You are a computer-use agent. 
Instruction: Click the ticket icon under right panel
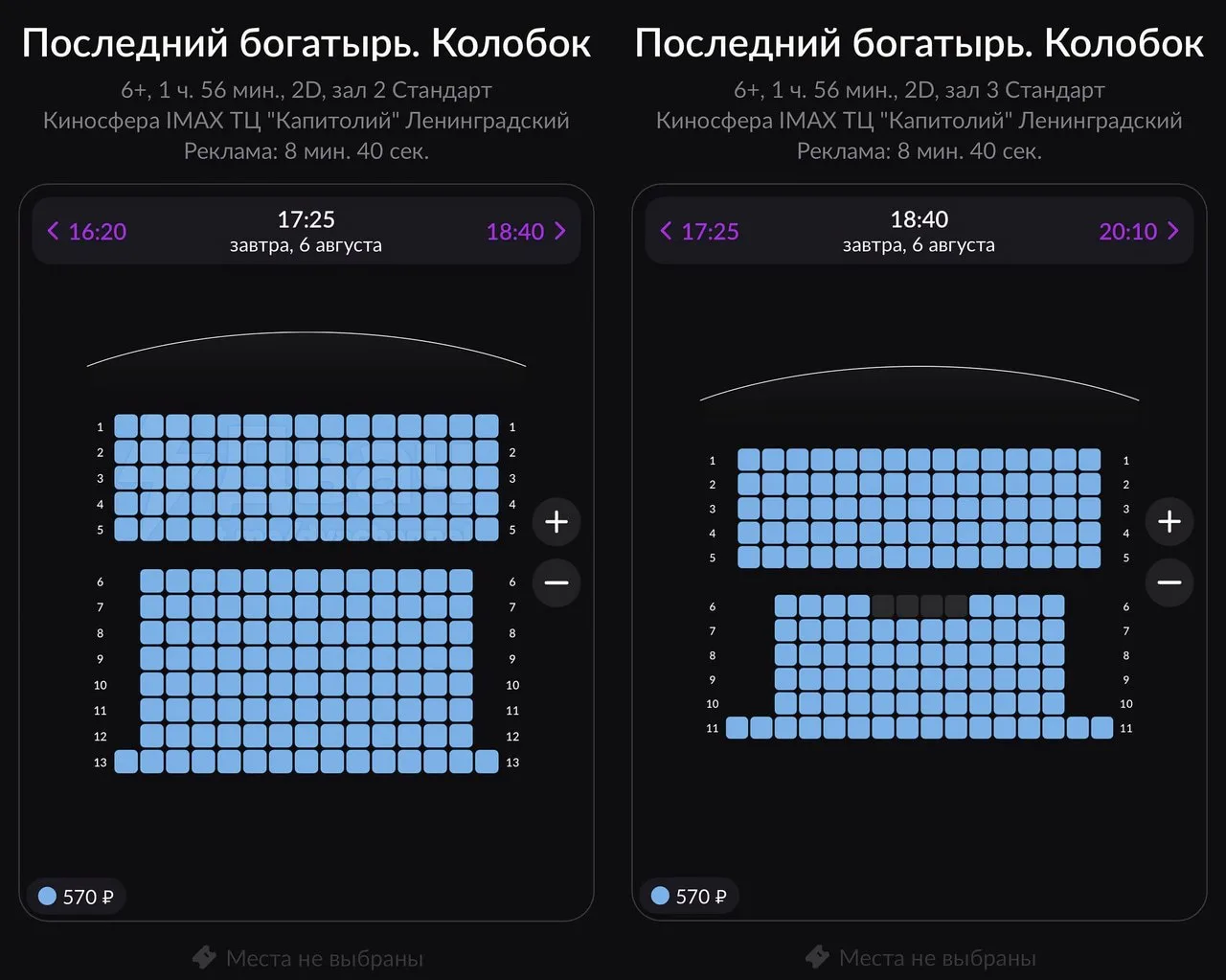tap(817, 958)
